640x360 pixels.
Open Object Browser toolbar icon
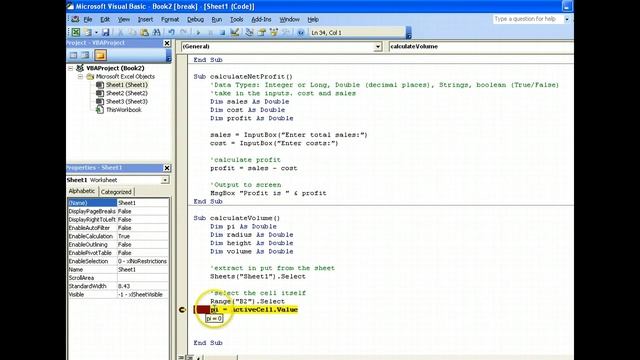coord(274,32)
